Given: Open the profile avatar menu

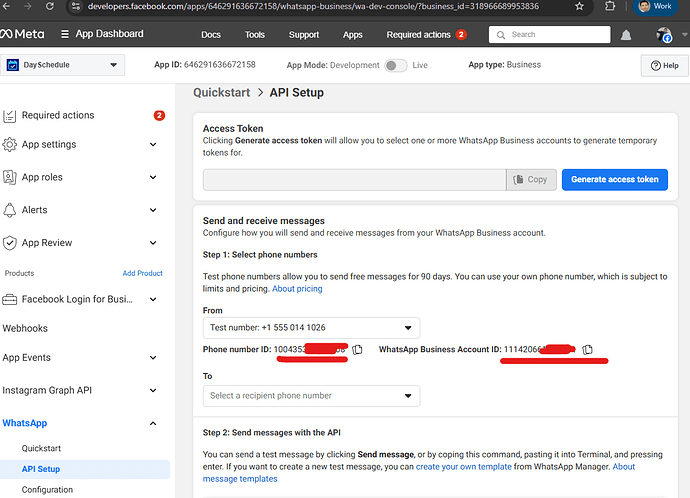Looking at the screenshot, I should click(x=664, y=35).
